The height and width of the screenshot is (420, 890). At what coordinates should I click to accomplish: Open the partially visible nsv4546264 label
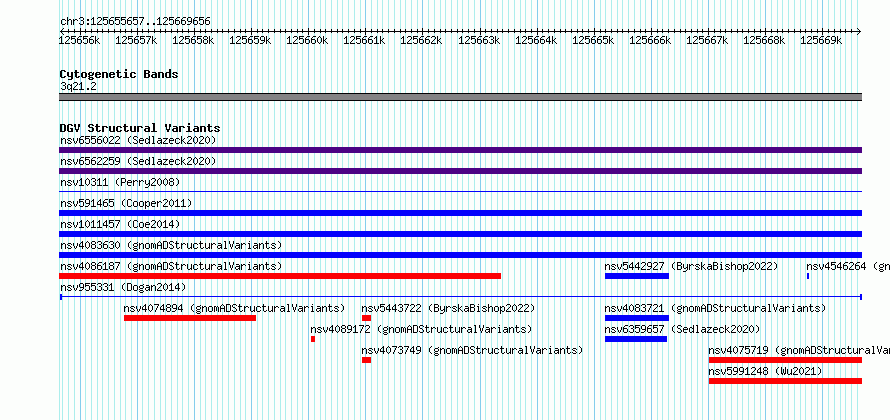point(847,266)
